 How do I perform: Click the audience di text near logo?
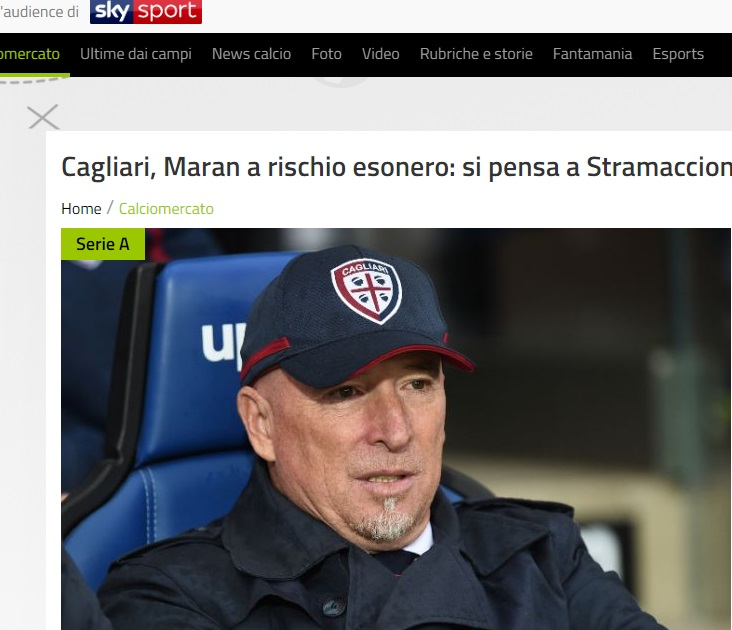(39, 12)
